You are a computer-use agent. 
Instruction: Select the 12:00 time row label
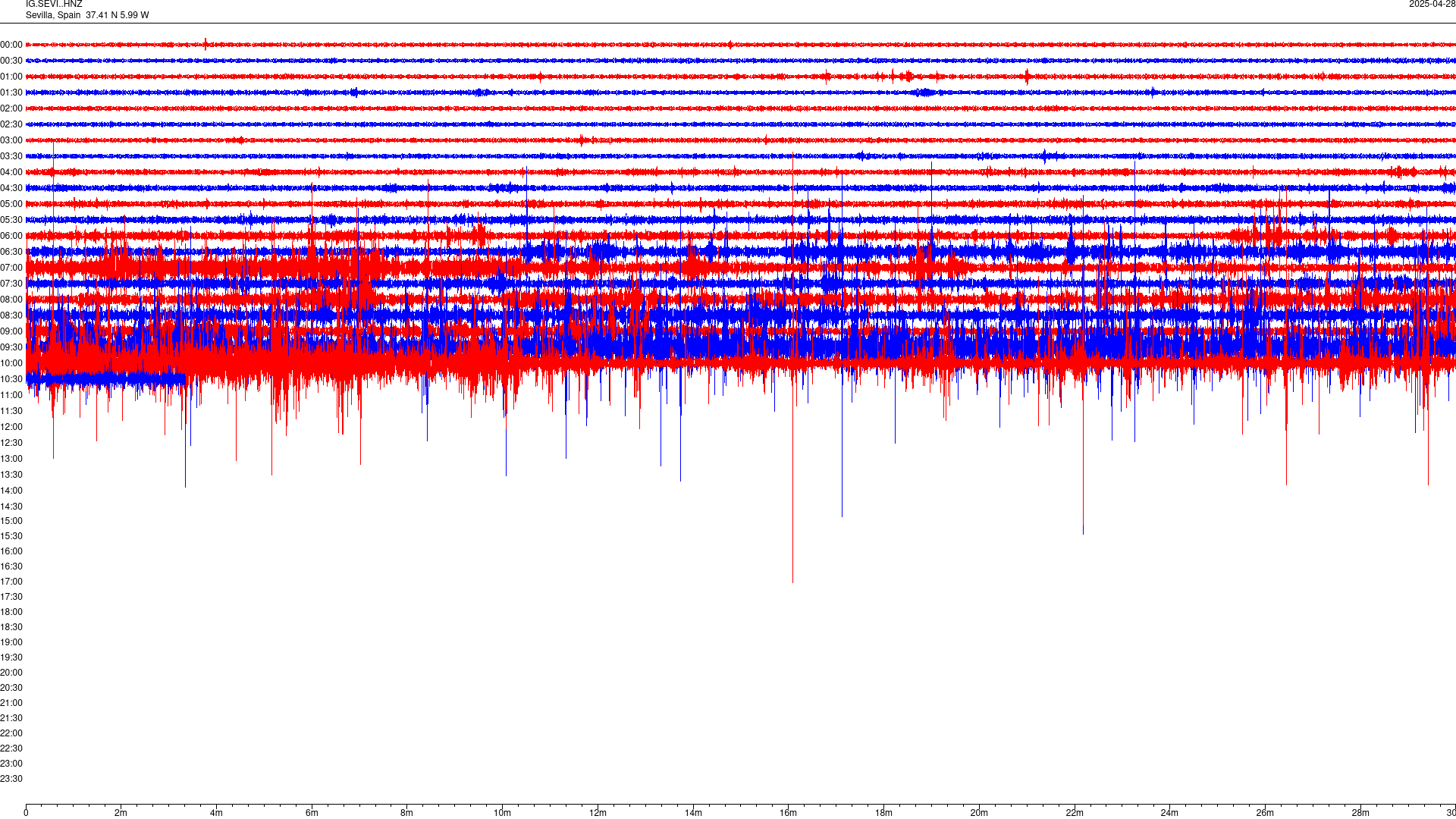[11, 427]
